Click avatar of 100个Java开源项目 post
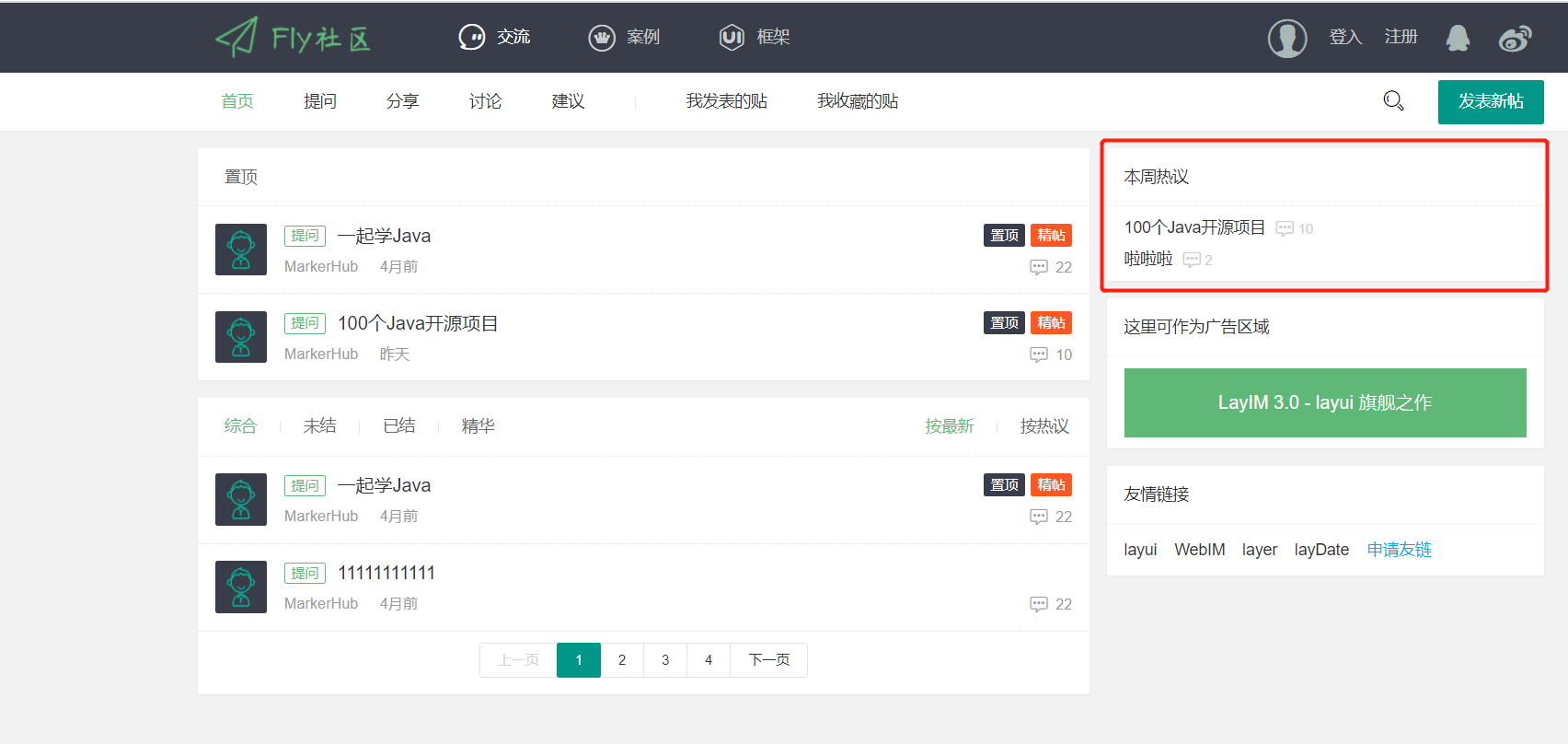The image size is (1568, 744). click(241, 337)
